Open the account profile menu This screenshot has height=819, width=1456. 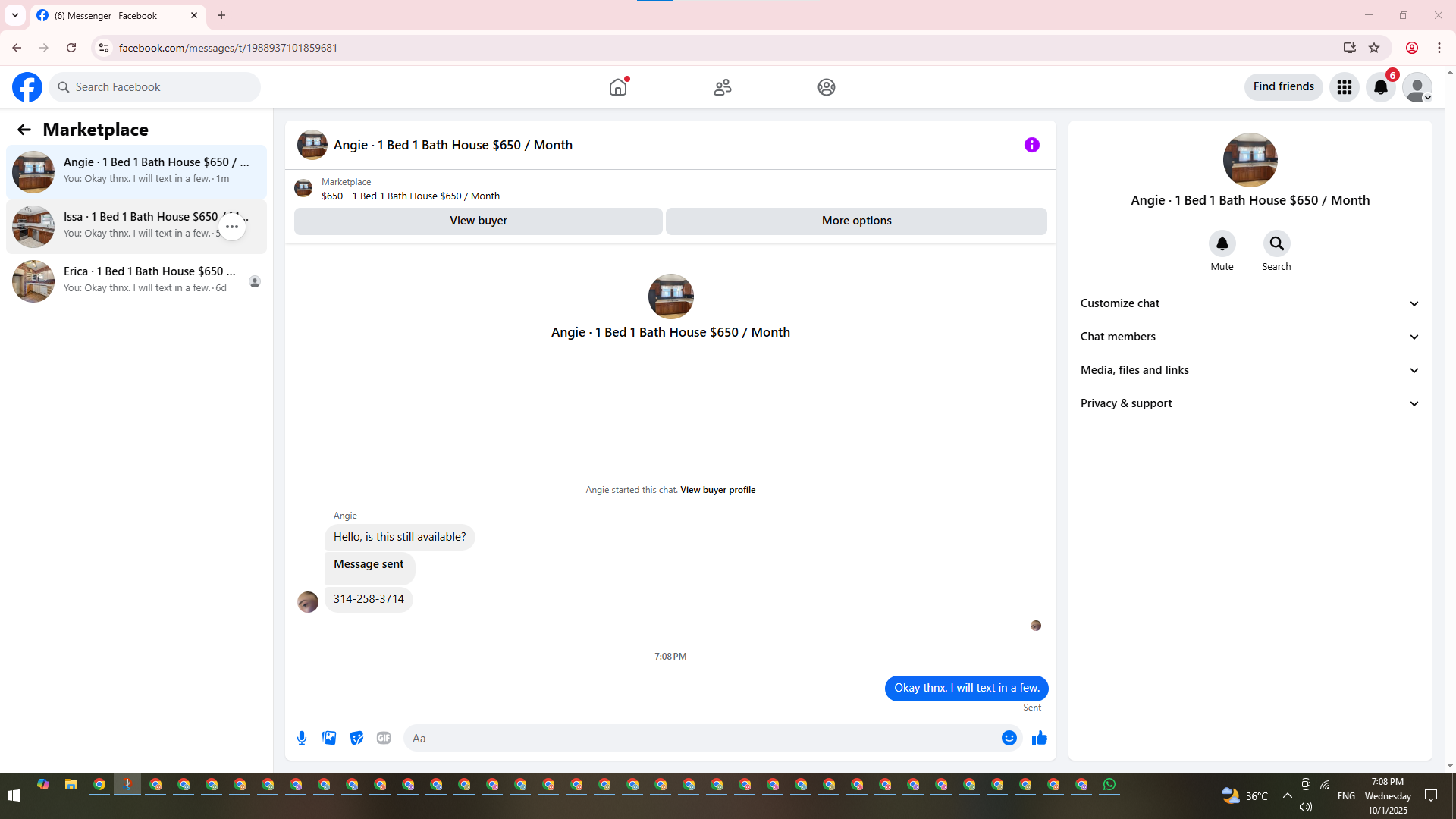[x=1417, y=87]
